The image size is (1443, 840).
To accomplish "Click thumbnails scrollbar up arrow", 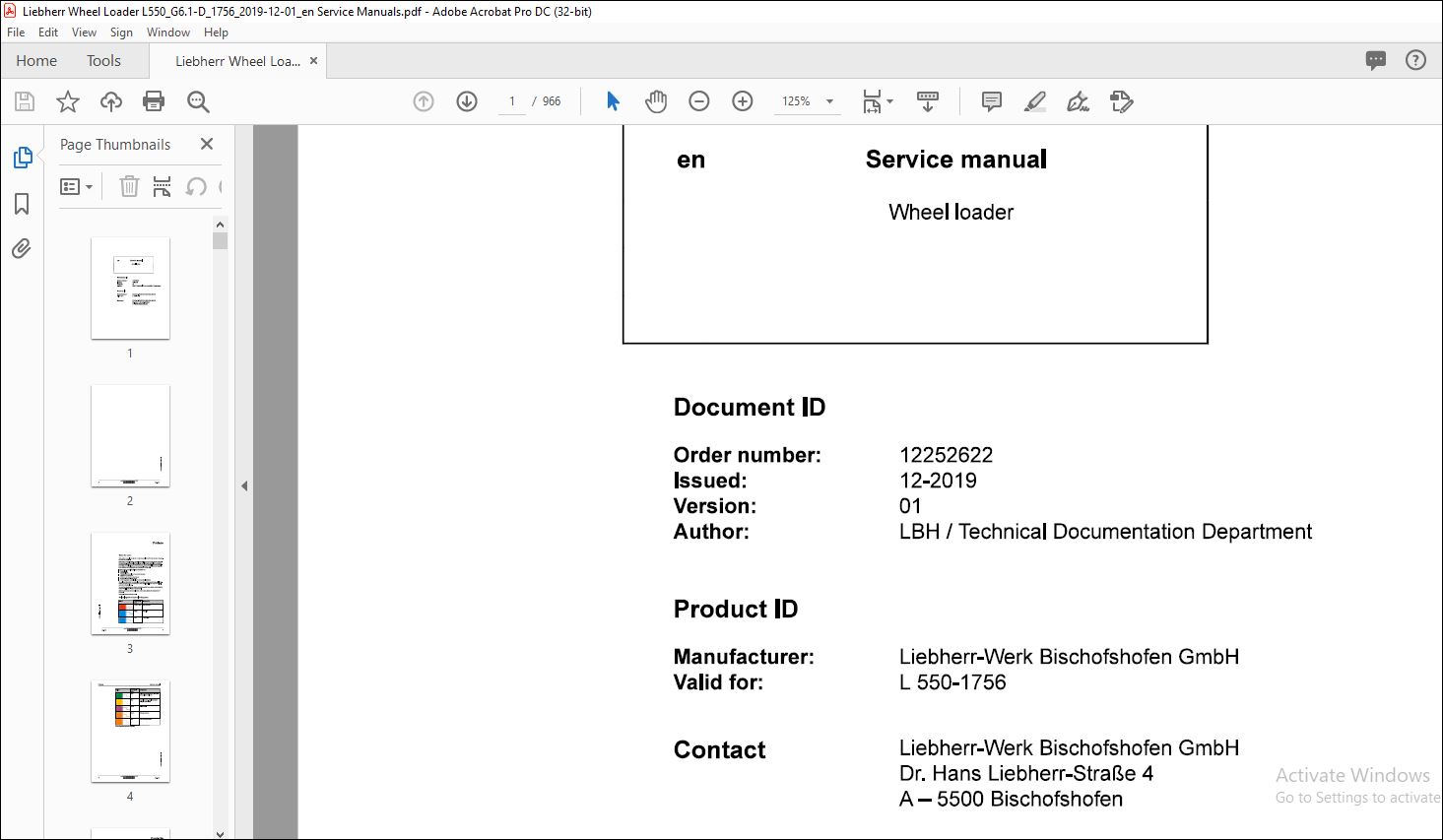I will (x=220, y=225).
